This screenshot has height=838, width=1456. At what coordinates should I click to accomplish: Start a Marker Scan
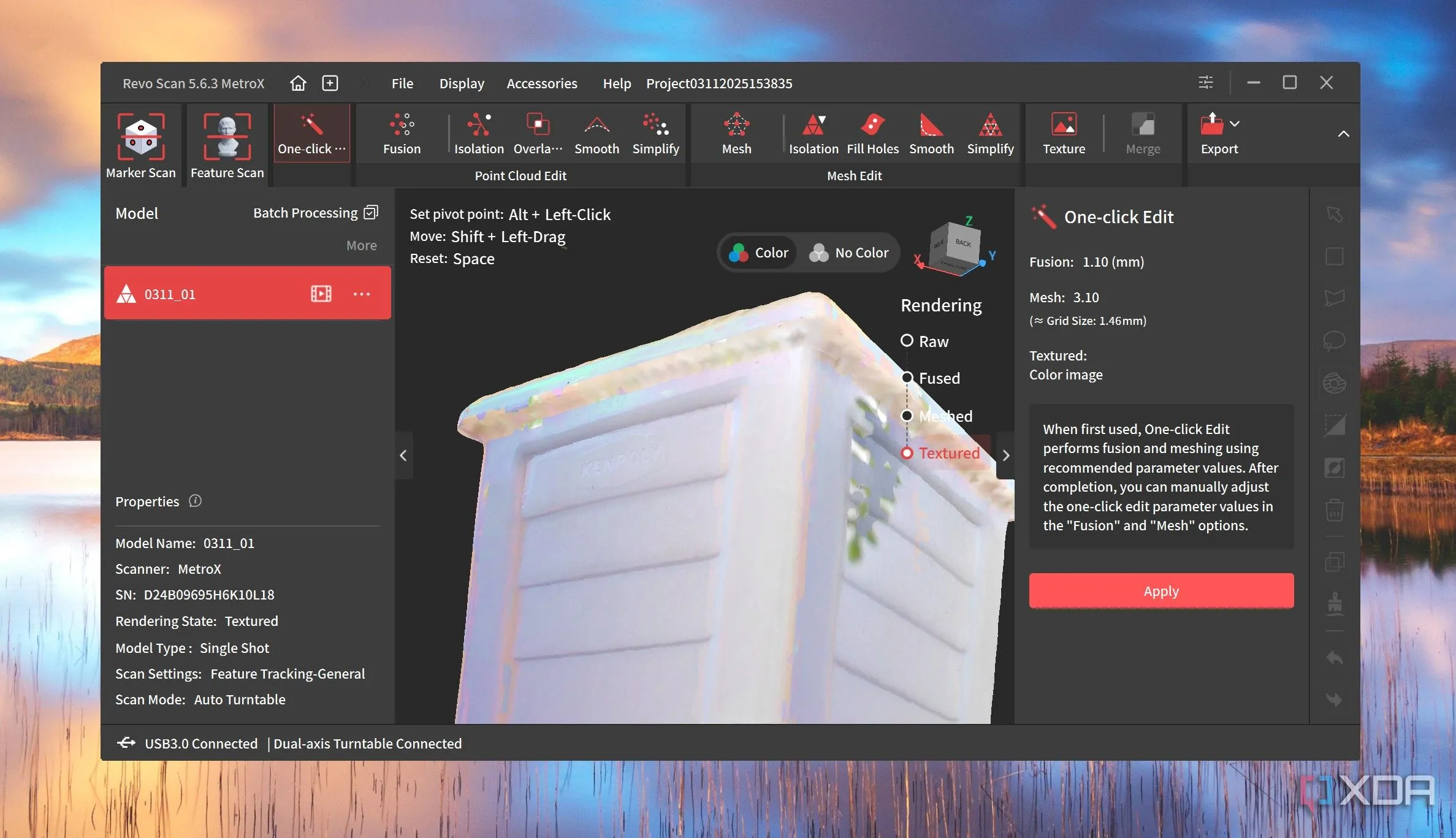pyautogui.click(x=141, y=146)
